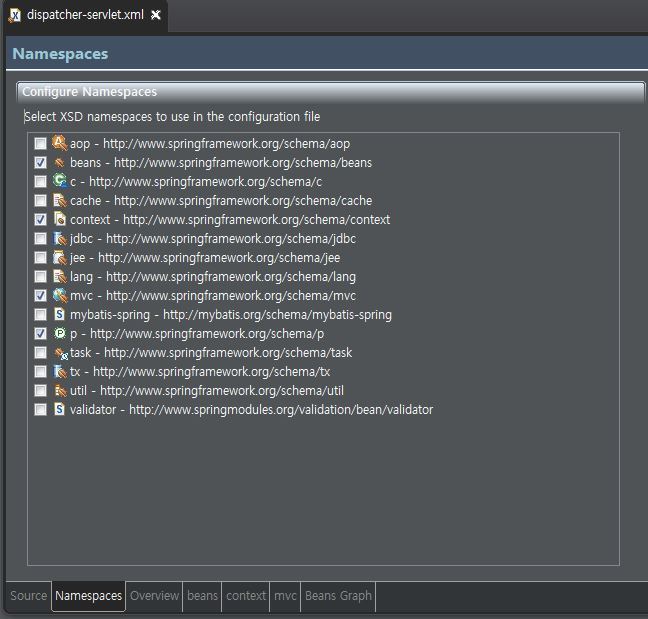Image resolution: width=648 pixels, height=619 pixels.
Task: Click the 'p - http://www.springframework.org/schema/p' row
Action: [197, 333]
